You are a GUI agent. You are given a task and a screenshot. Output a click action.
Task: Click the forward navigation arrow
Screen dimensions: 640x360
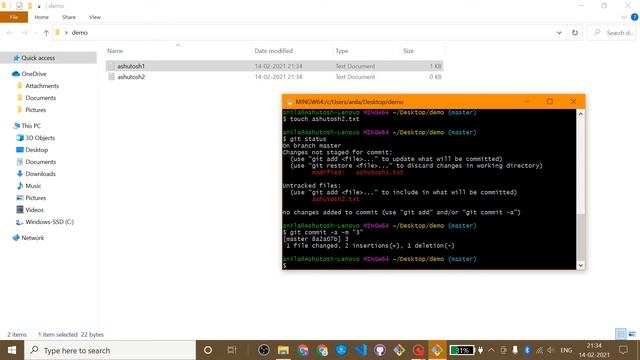click(x=24, y=33)
